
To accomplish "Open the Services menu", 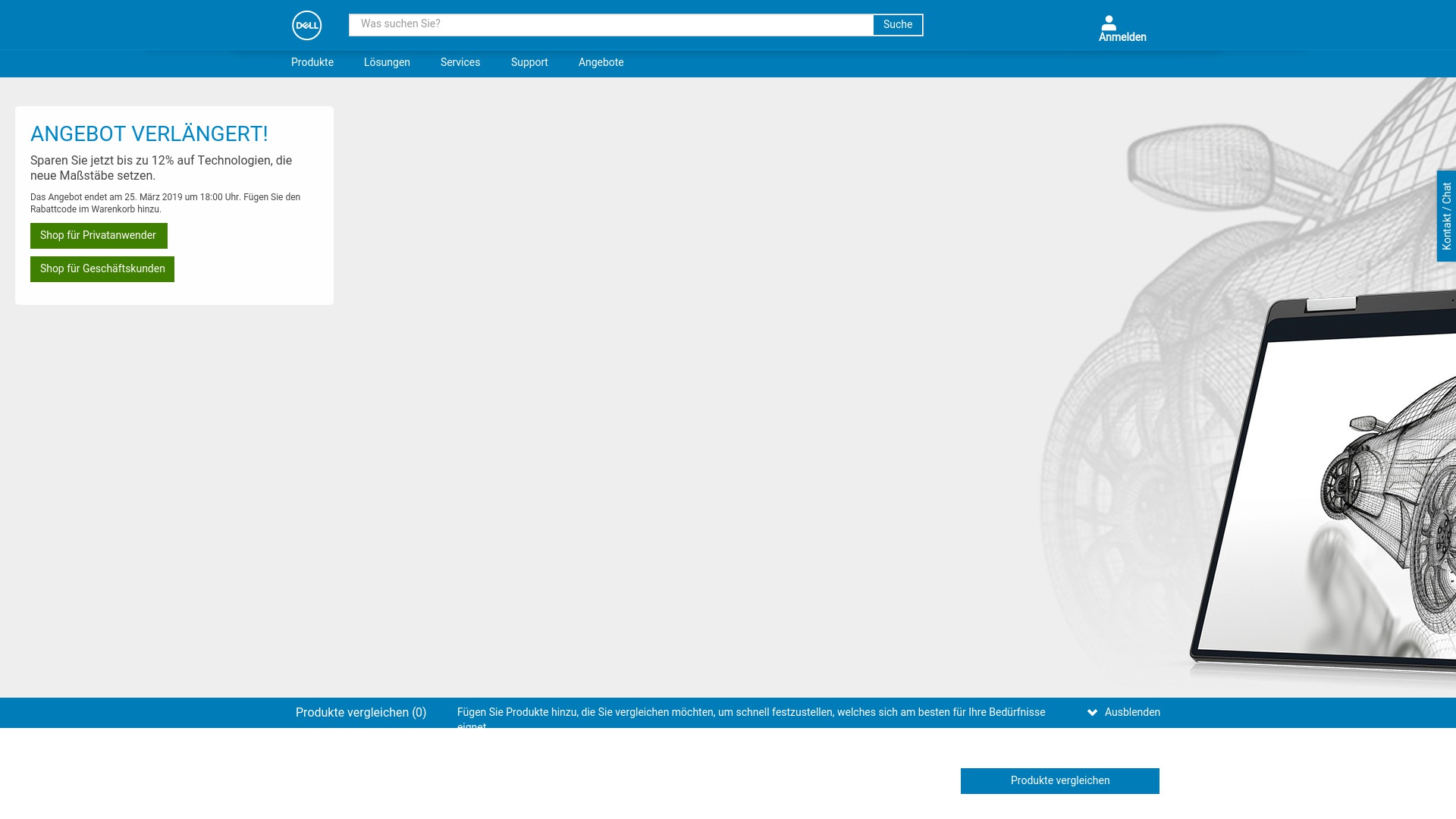I will click(460, 63).
